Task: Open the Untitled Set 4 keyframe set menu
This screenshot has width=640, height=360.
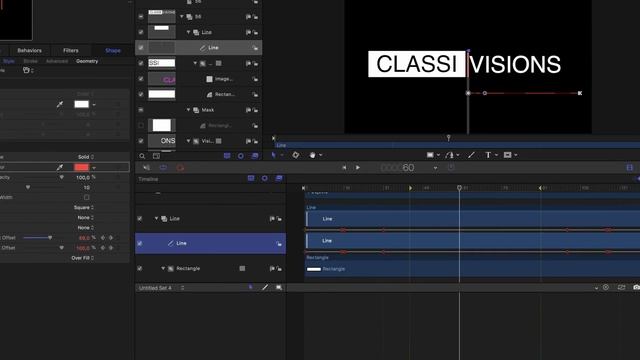Action: tap(161, 288)
